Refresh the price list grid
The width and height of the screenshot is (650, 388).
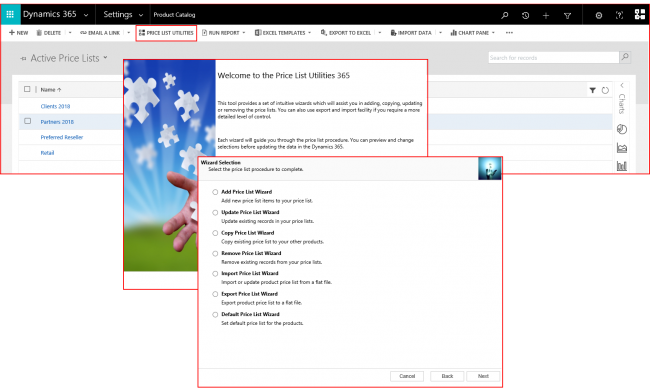click(605, 90)
